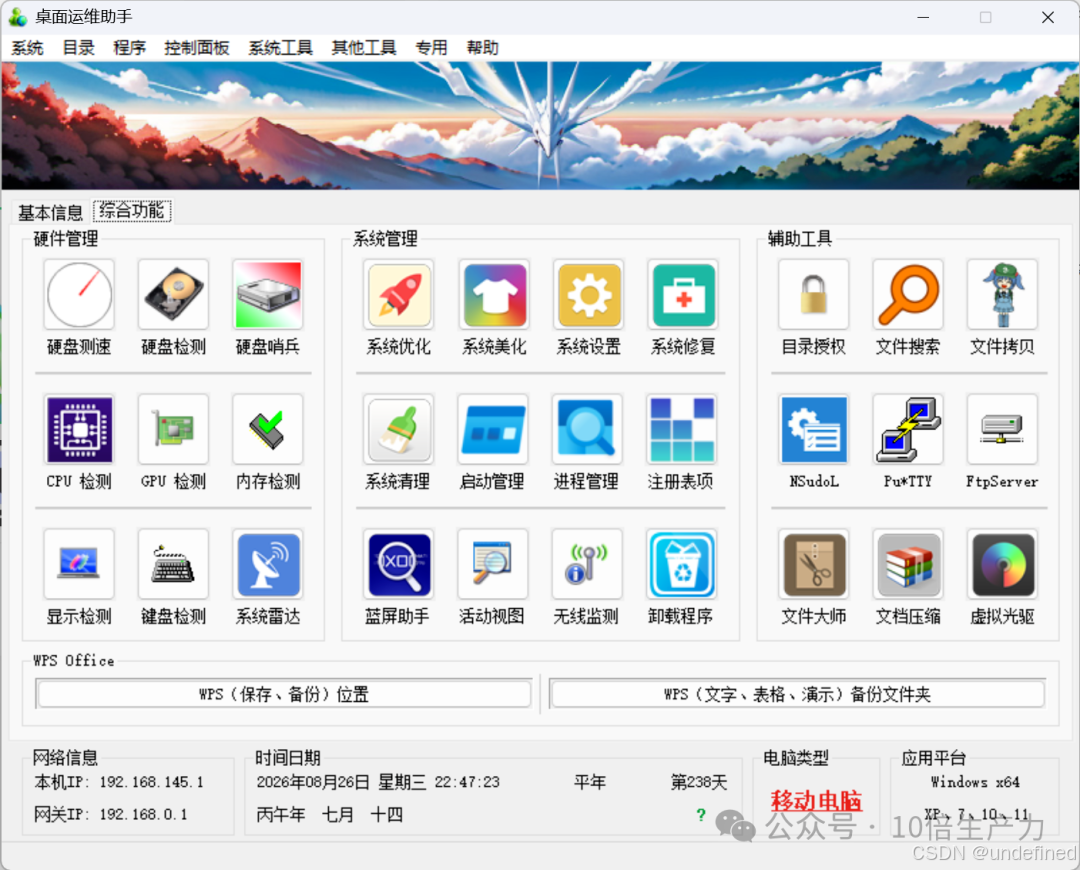Click the green question mark
This screenshot has width=1080, height=870.
pos(701,815)
